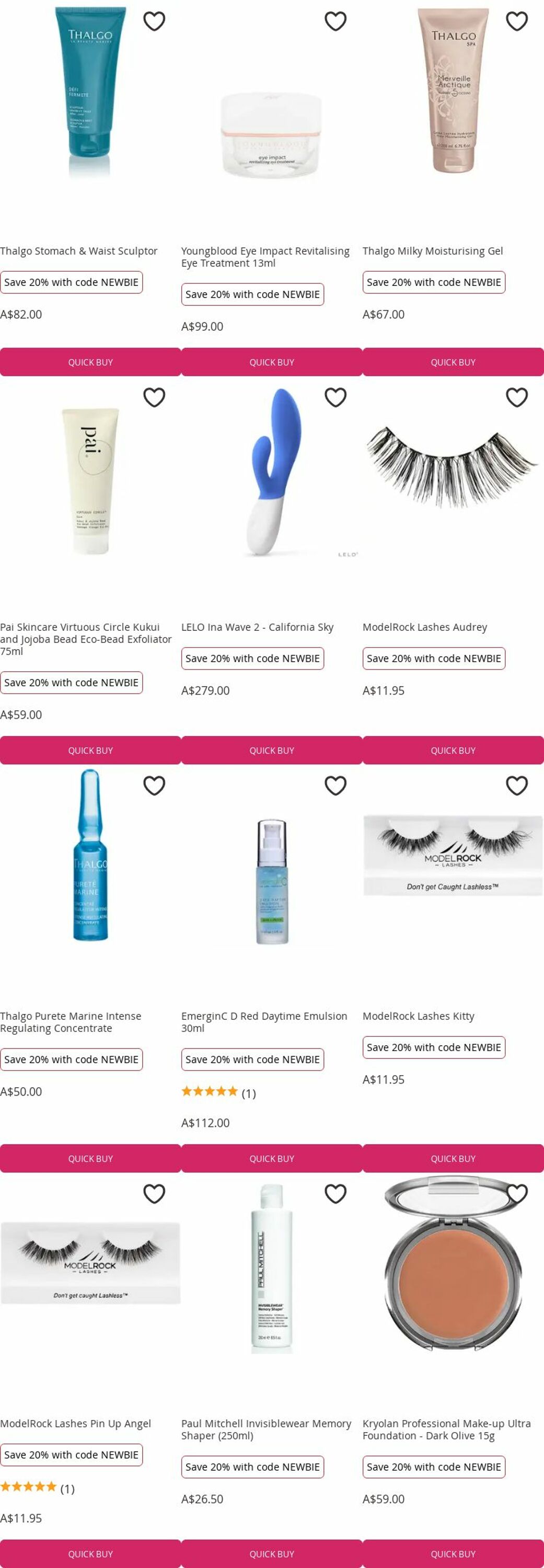The height and width of the screenshot is (1568, 544).
Task: Save Pai Skincare exfoliator to wishlist
Action: 154,397
